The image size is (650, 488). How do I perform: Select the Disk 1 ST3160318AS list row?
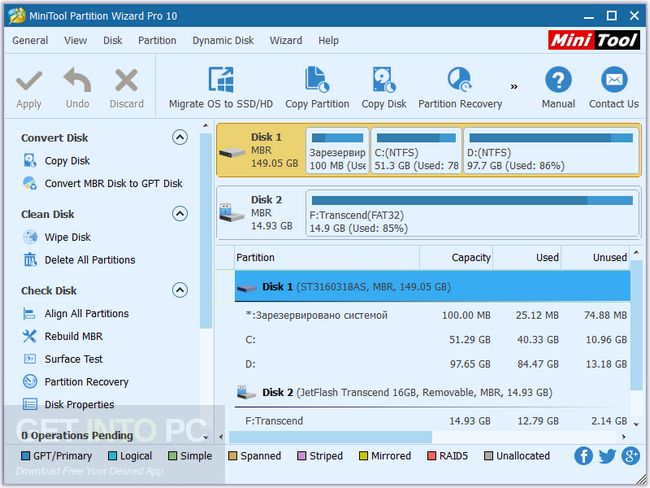click(x=432, y=286)
